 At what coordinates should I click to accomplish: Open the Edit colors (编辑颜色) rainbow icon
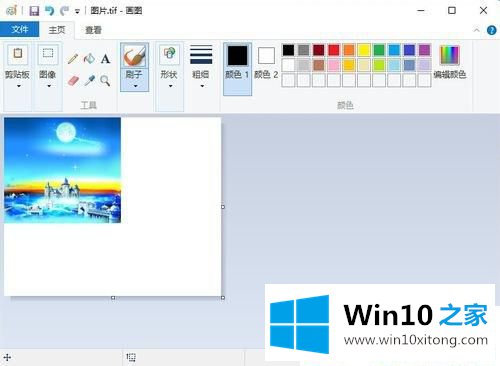[x=449, y=55]
